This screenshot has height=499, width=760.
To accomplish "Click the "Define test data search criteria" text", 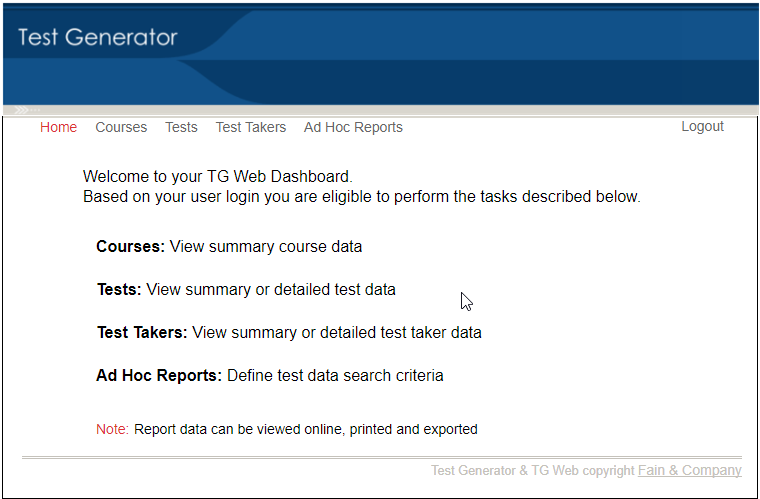I will click(335, 375).
